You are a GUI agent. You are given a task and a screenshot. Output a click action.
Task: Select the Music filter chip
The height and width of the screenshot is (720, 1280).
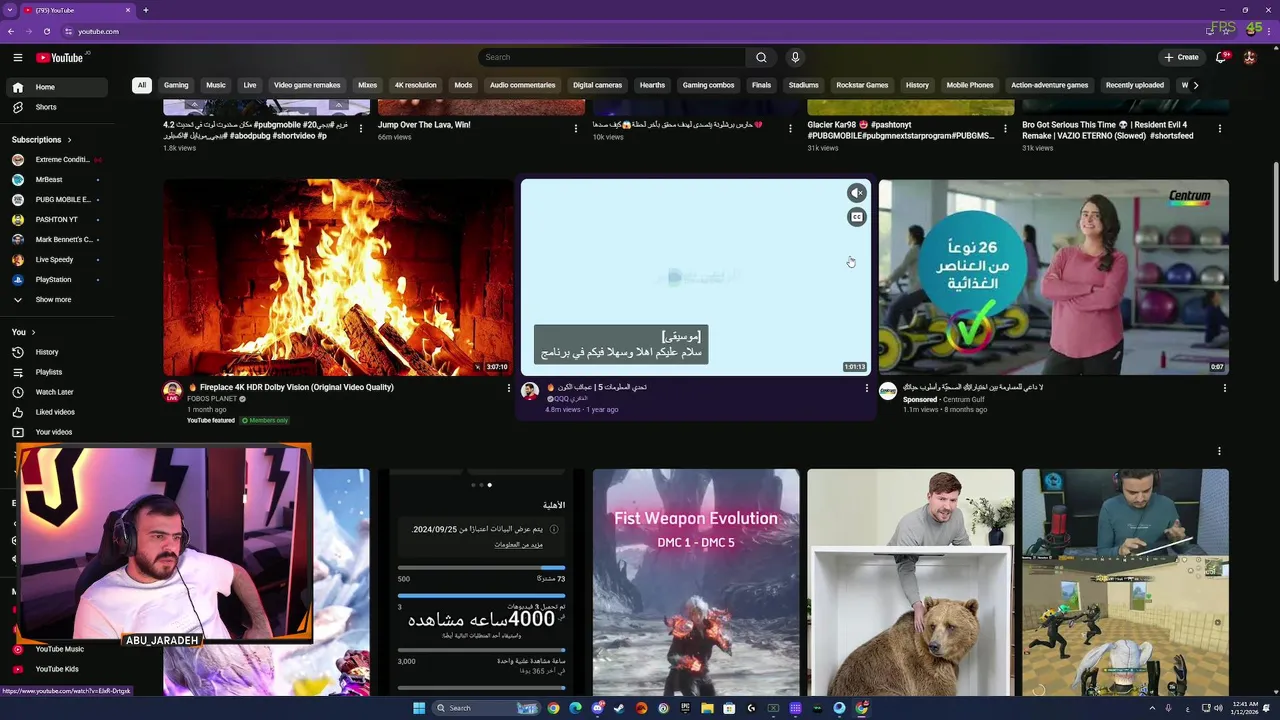pos(216,85)
